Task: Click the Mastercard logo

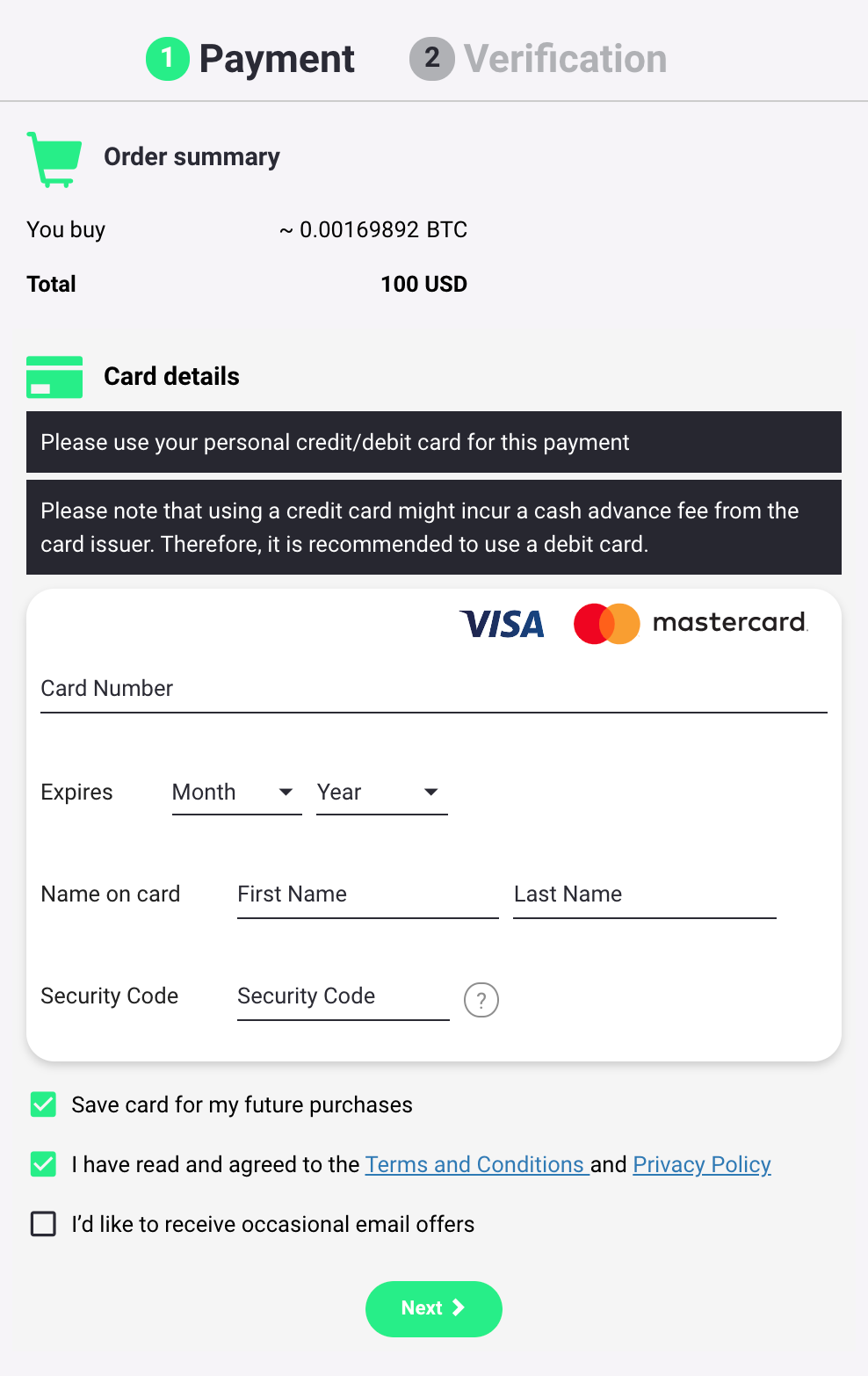Action: 691,623
